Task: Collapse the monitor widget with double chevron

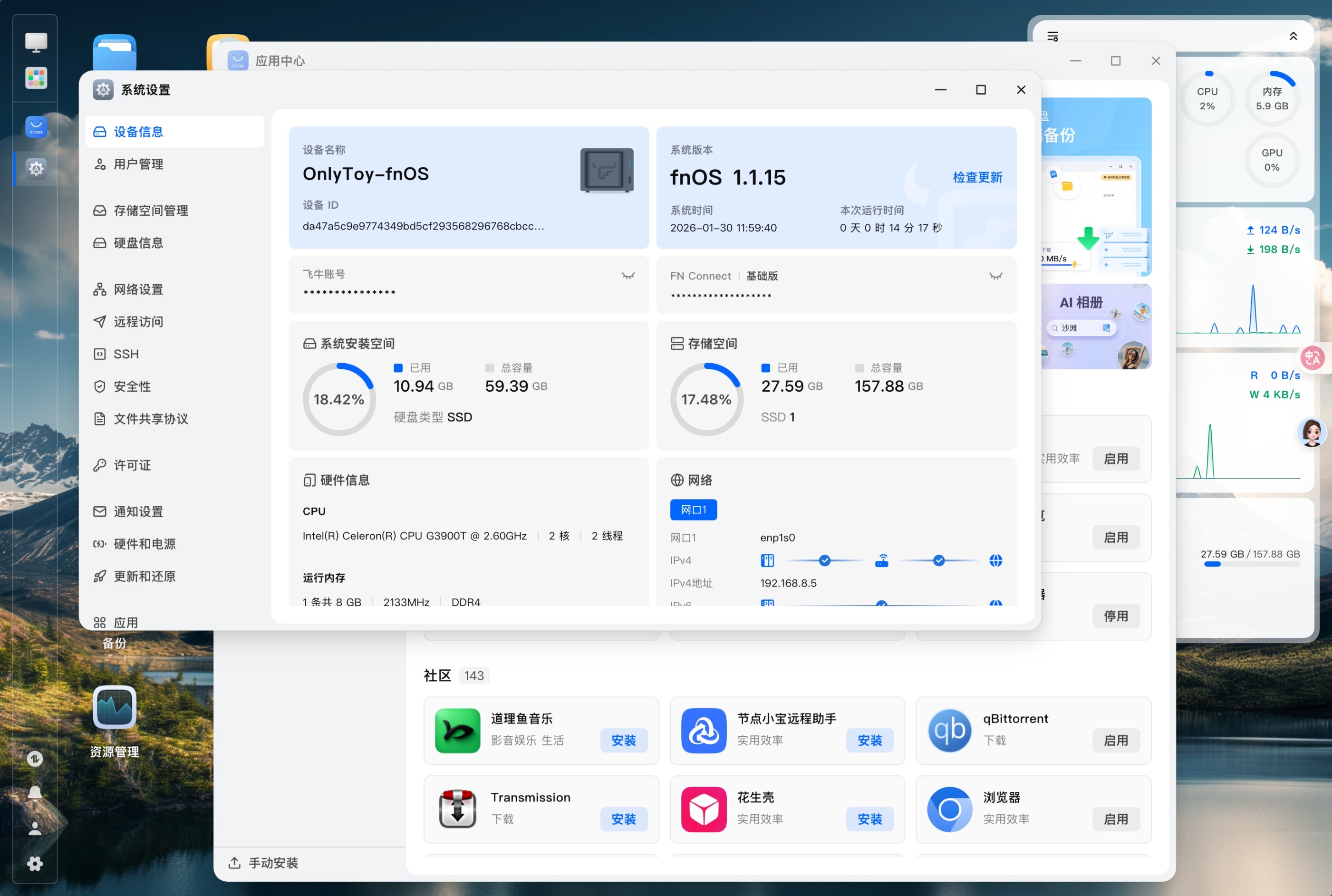Action: (x=1293, y=37)
